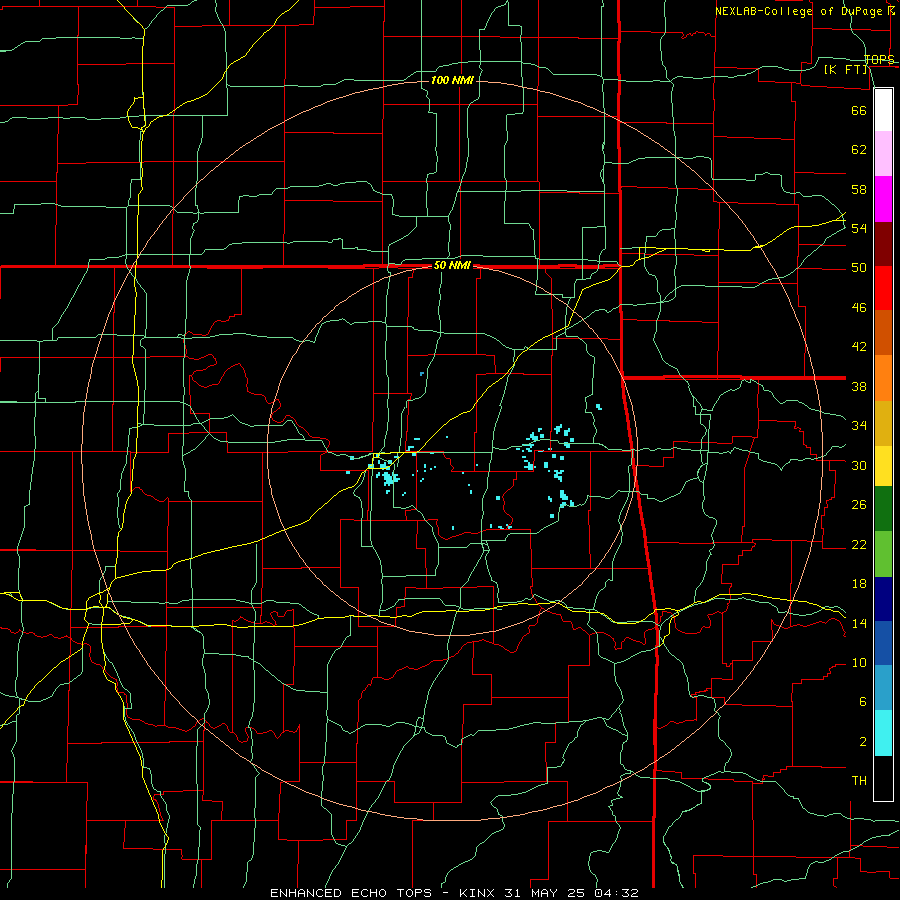900x900 pixels.
Task: Click legend value 6
Action: 862,702
